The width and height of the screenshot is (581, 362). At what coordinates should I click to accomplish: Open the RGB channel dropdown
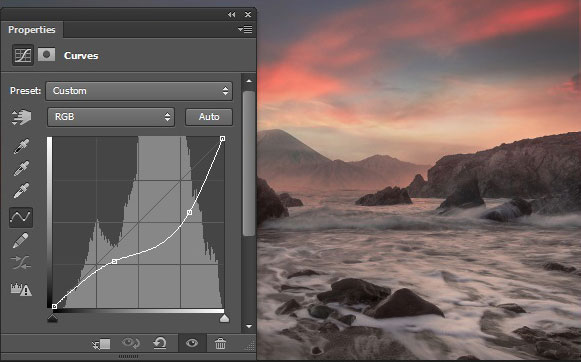(x=111, y=117)
